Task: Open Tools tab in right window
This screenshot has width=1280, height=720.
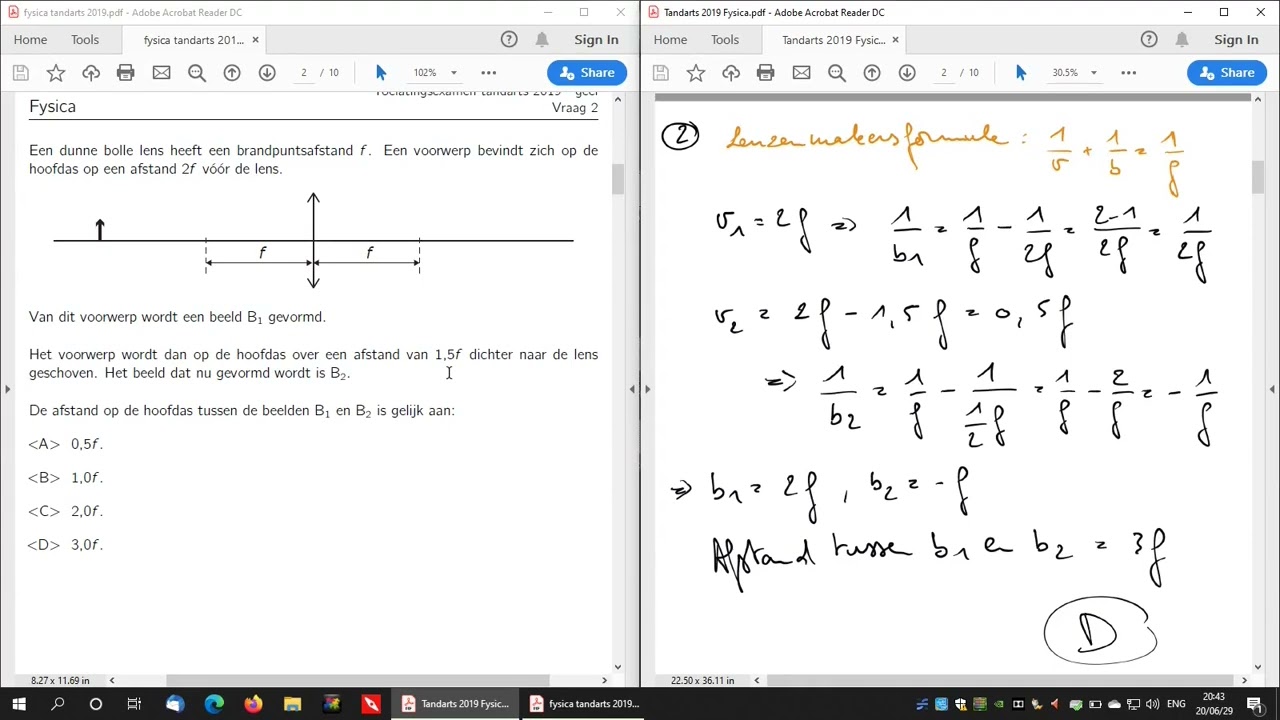Action: (x=725, y=40)
